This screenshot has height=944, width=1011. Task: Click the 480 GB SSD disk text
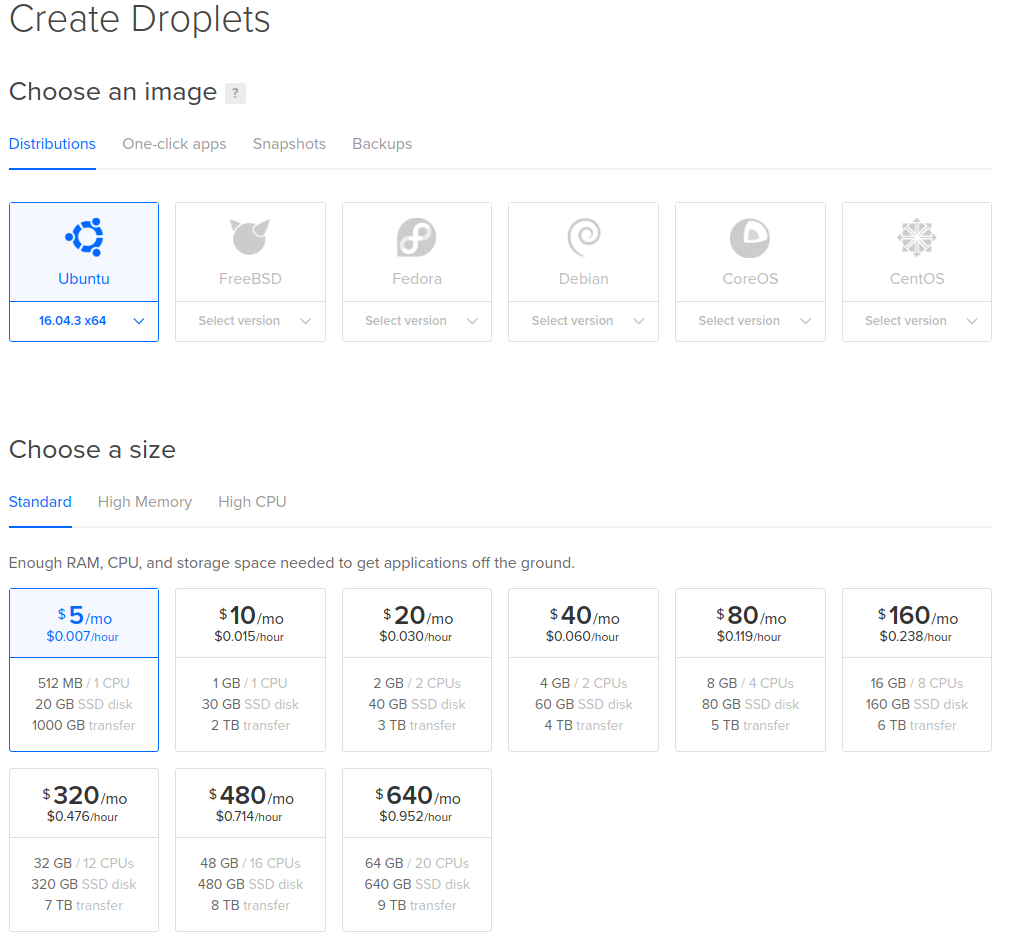tap(250, 884)
